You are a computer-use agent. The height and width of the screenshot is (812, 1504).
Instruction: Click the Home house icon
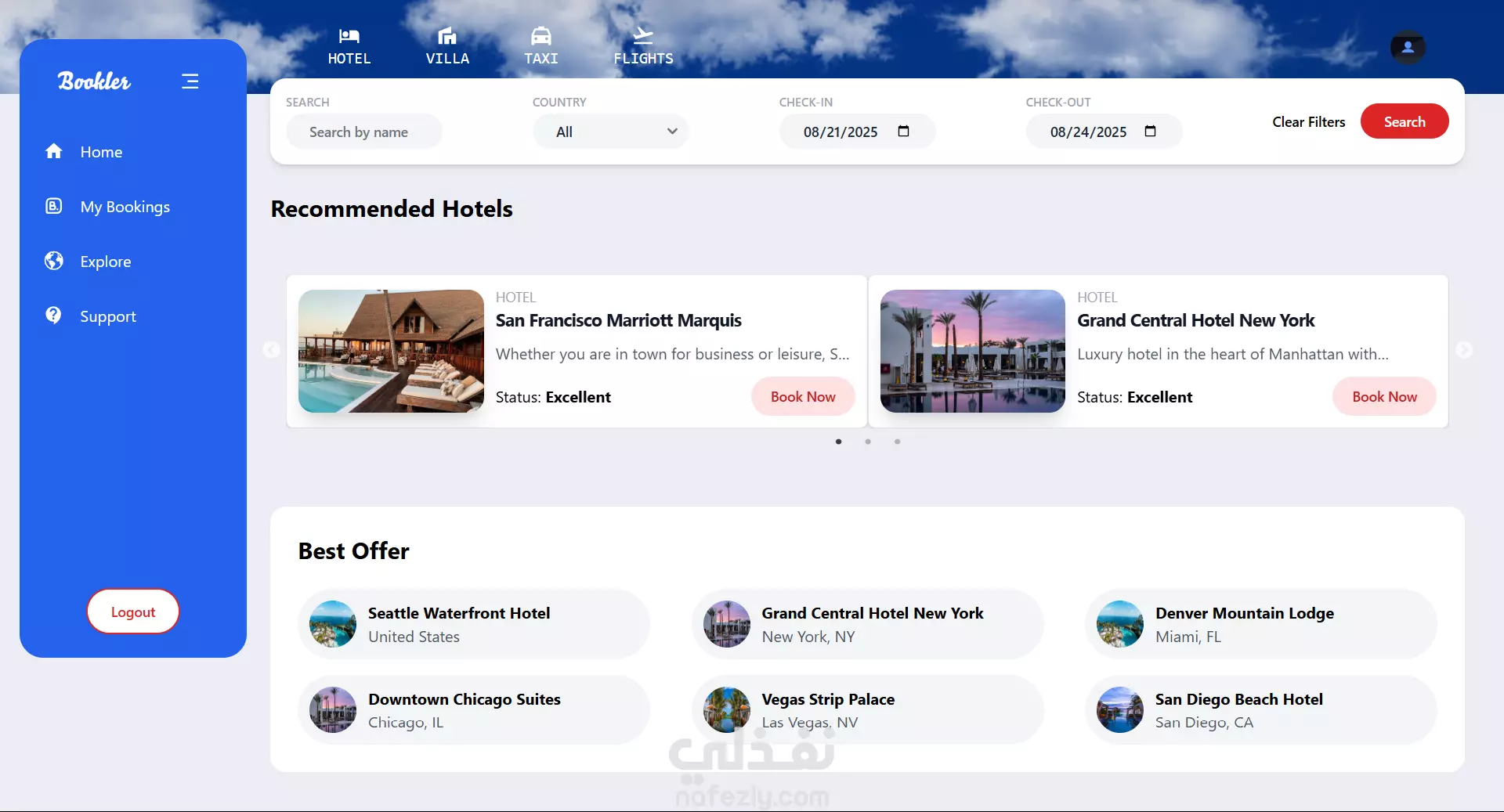[53, 151]
